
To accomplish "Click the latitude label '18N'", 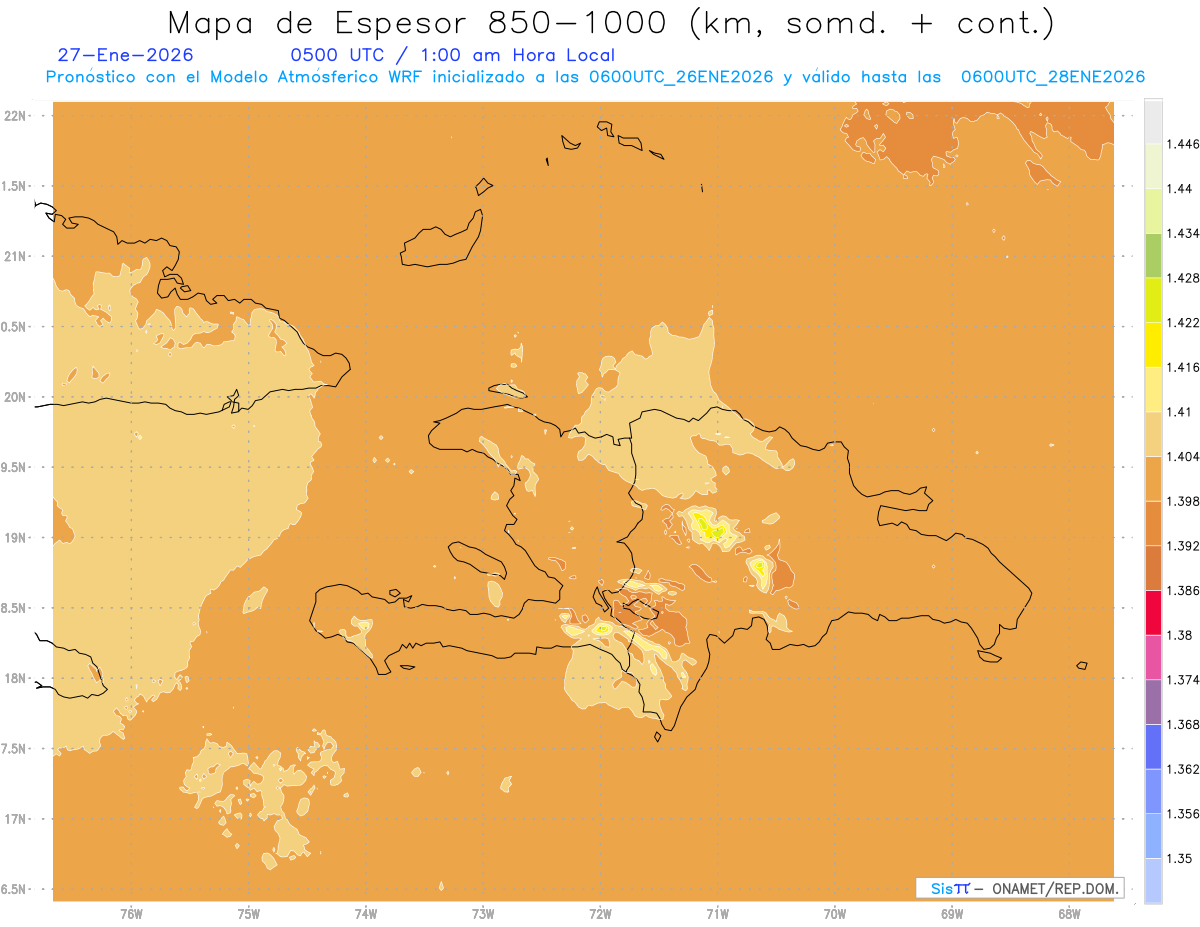I will 15,678.
